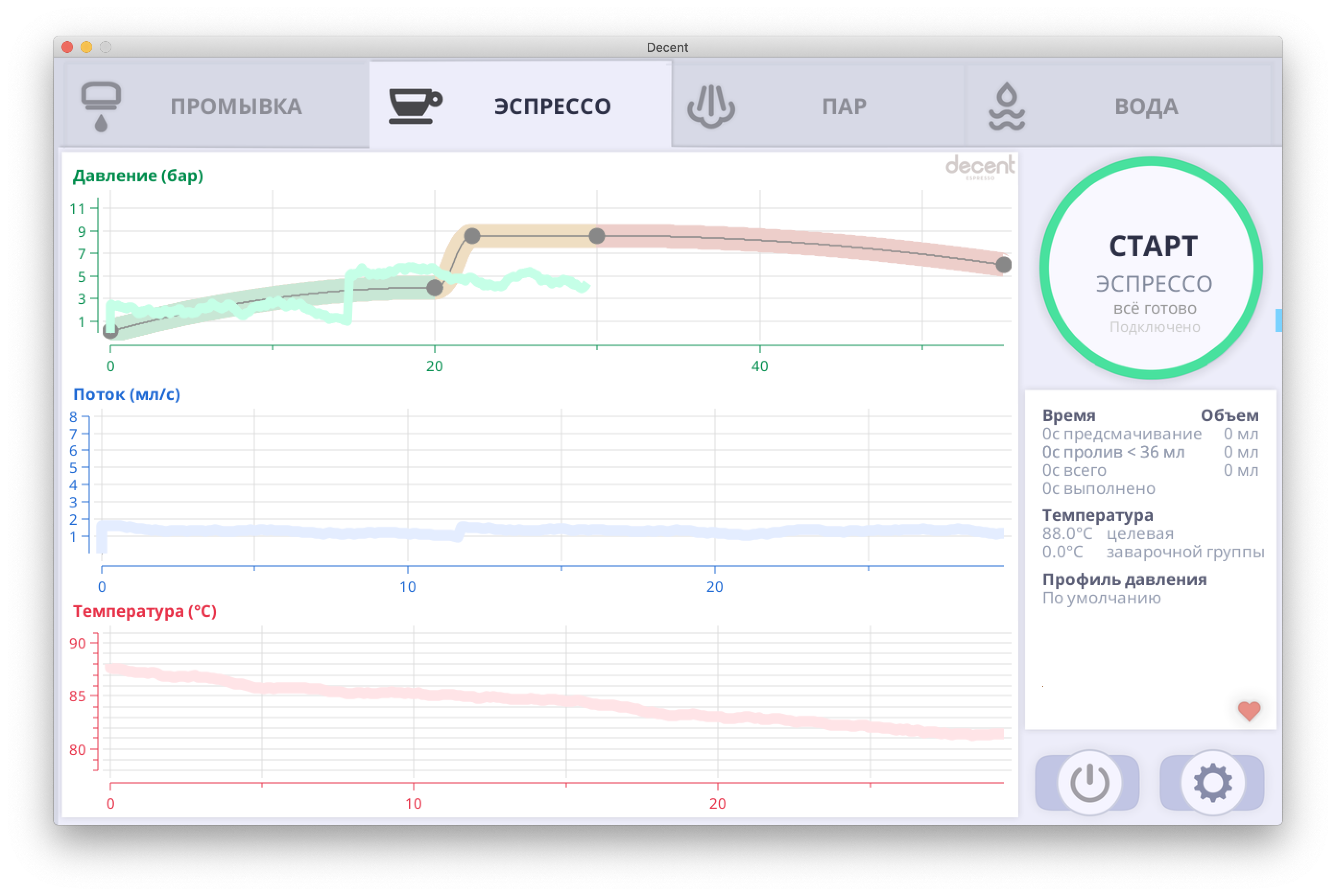Click the 88.0°C target temperature value

1067,534
